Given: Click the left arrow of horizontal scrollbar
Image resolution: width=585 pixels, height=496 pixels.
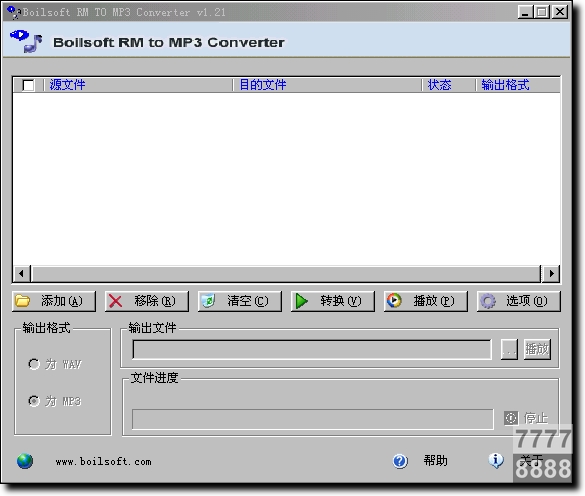Looking at the screenshot, I should 22,274.
